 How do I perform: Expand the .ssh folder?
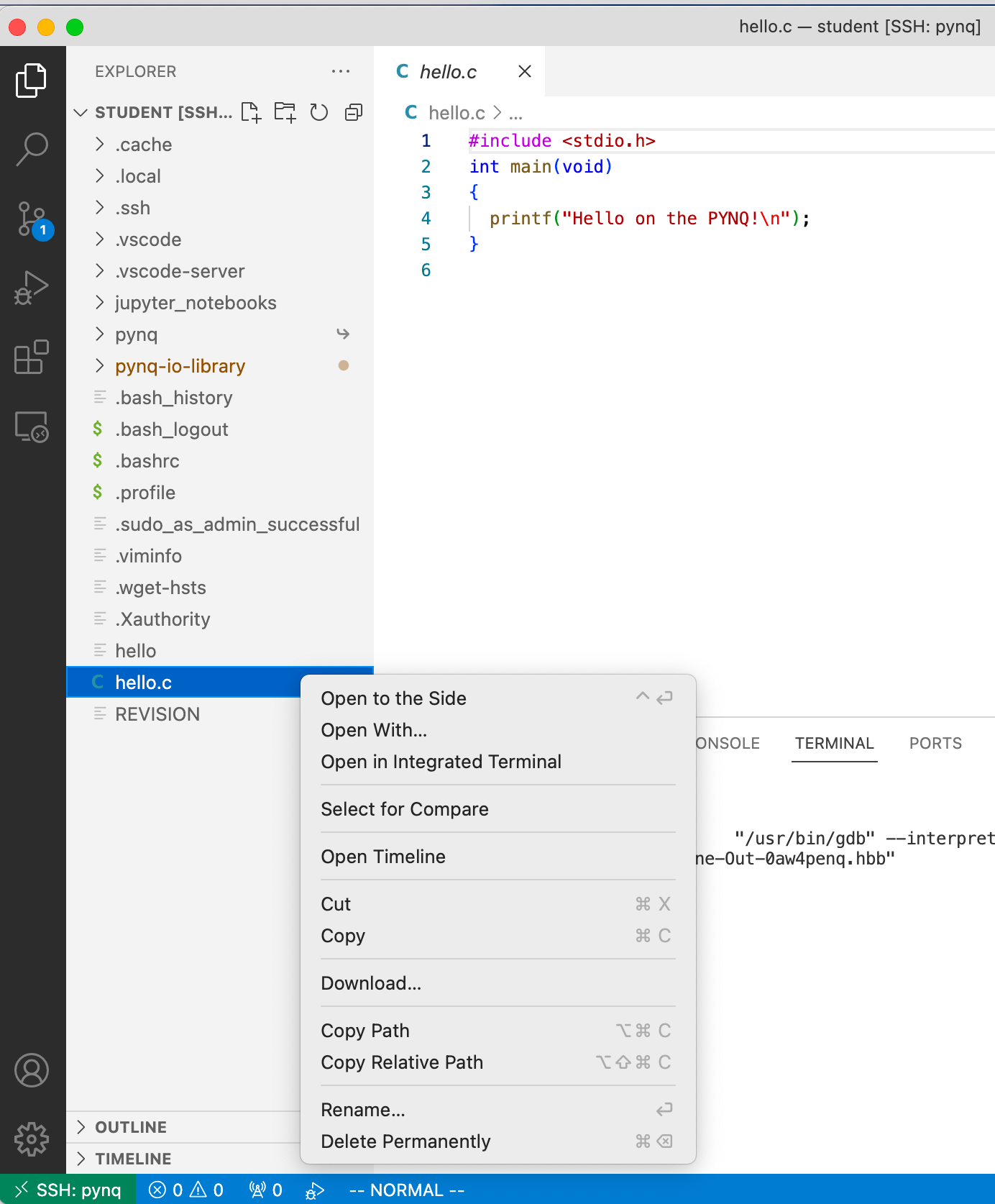[220, 208]
